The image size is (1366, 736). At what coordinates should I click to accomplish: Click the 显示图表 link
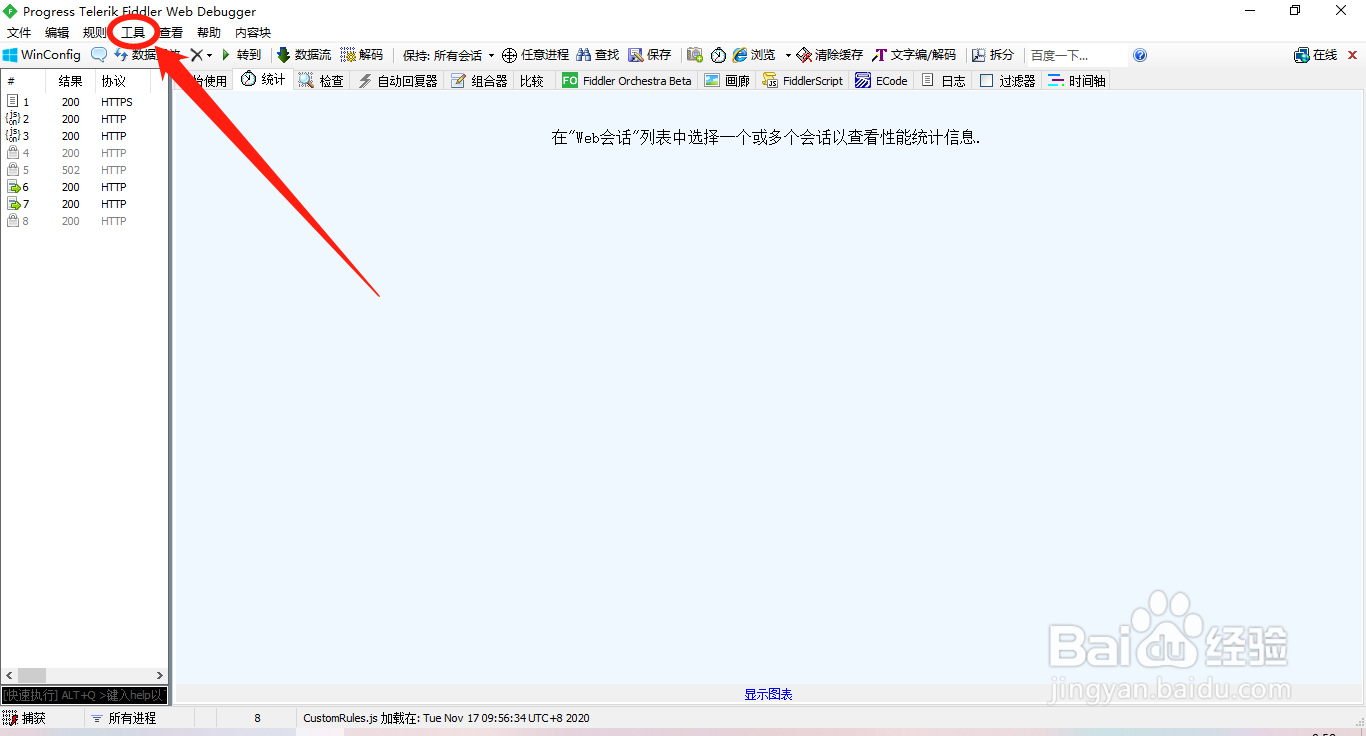(768, 694)
